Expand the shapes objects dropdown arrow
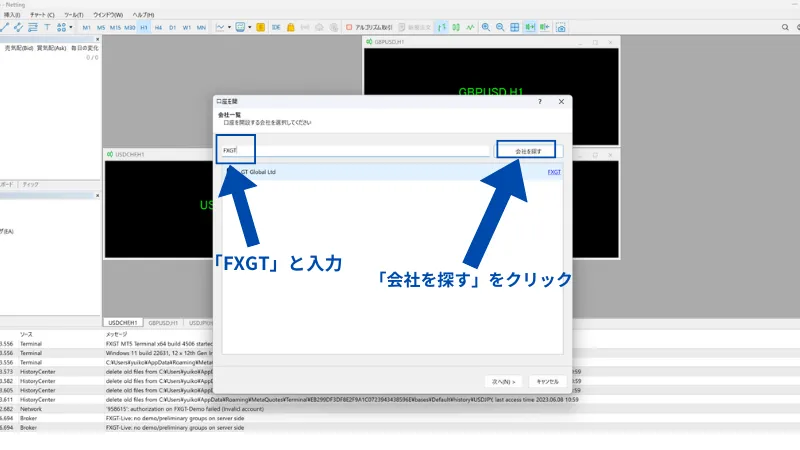The image size is (800, 450). (70, 28)
